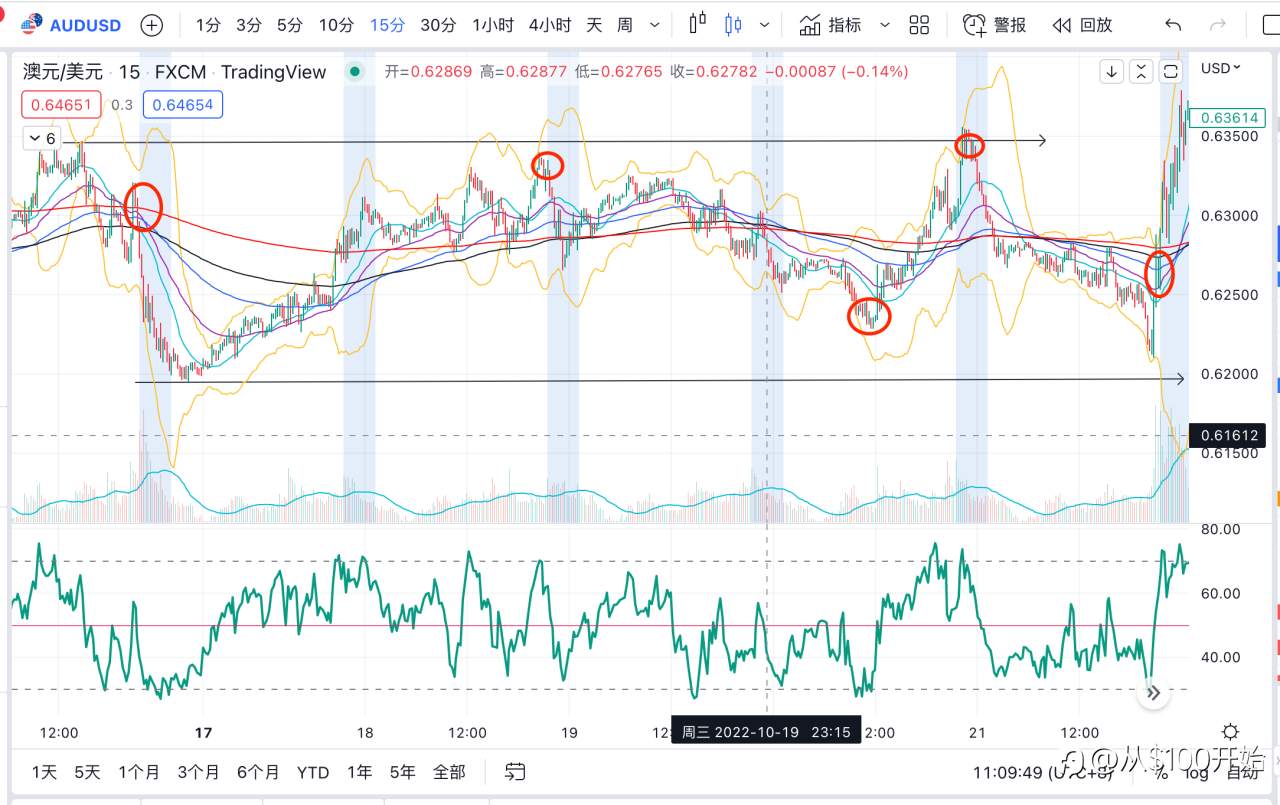Click the plus icon to compare symbols
The height and width of the screenshot is (805, 1280).
point(152,25)
